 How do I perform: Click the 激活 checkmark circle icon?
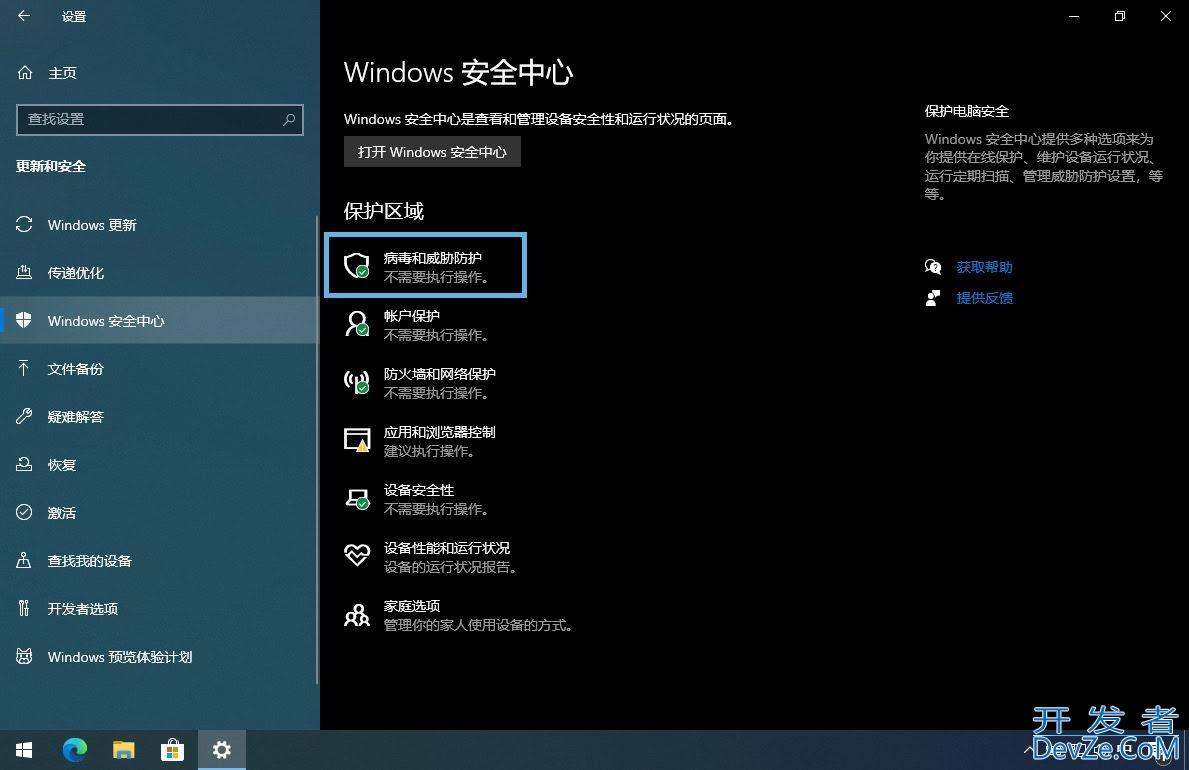[24, 512]
